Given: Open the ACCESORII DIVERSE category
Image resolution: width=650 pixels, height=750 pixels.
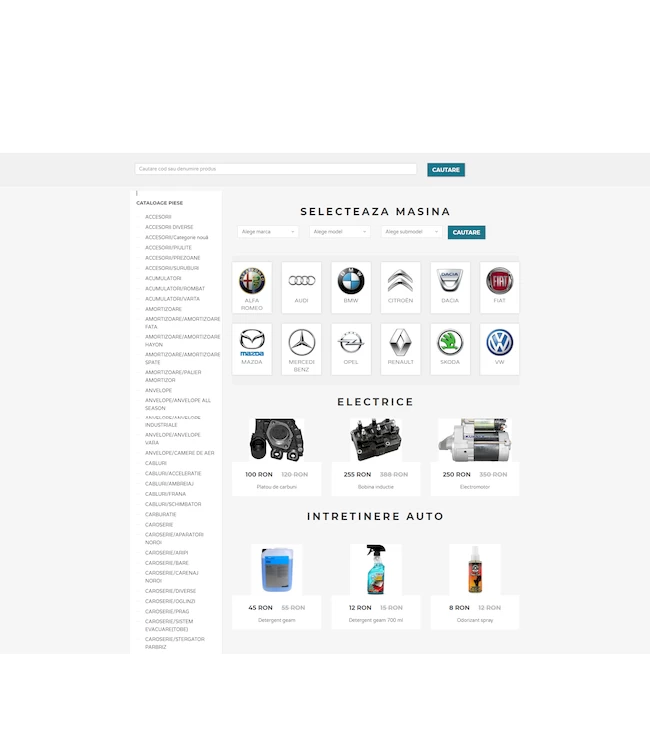Looking at the screenshot, I should pos(169,227).
